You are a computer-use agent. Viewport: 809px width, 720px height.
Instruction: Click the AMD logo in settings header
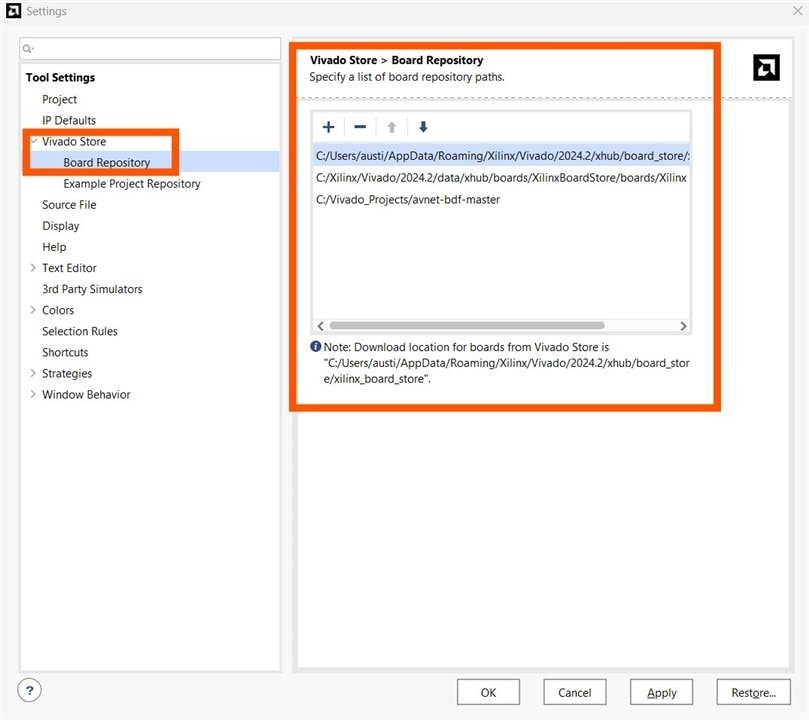tap(766, 68)
